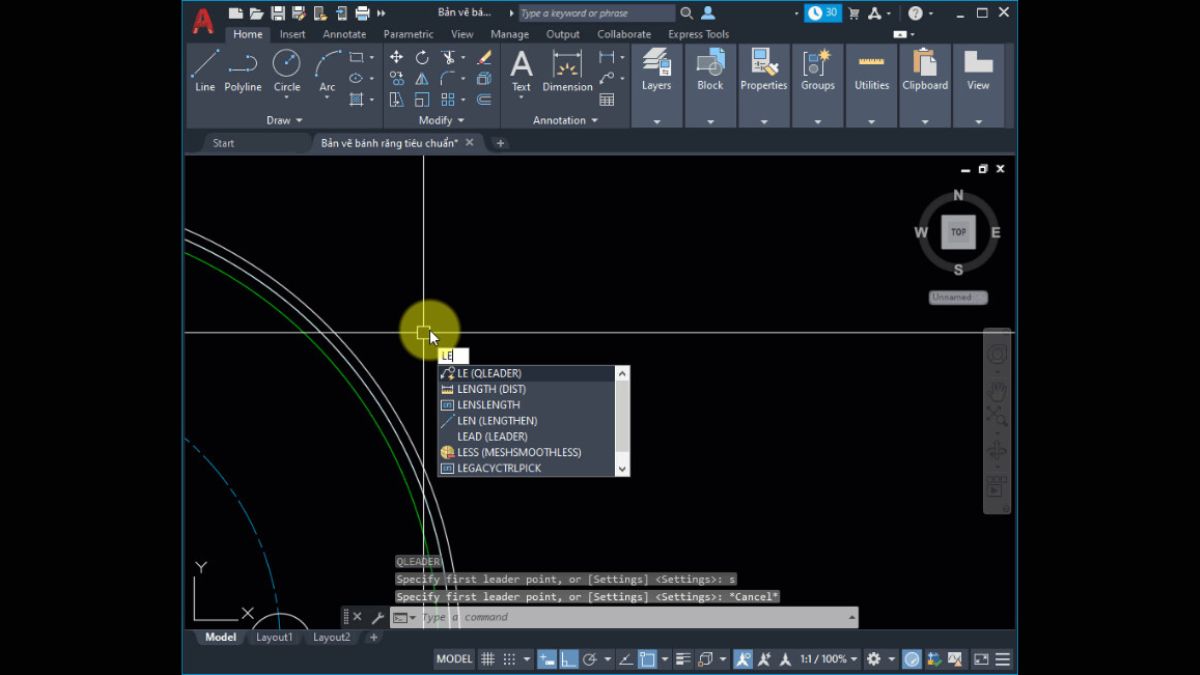Toggle annotation visibility in status bar
Image resolution: width=1200 pixels, height=675 pixels.
point(743,659)
